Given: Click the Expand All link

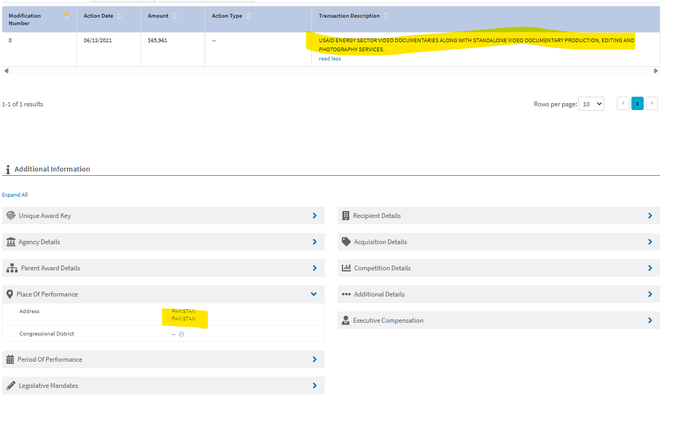Looking at the screenshot, I should (x=15, y=195).
